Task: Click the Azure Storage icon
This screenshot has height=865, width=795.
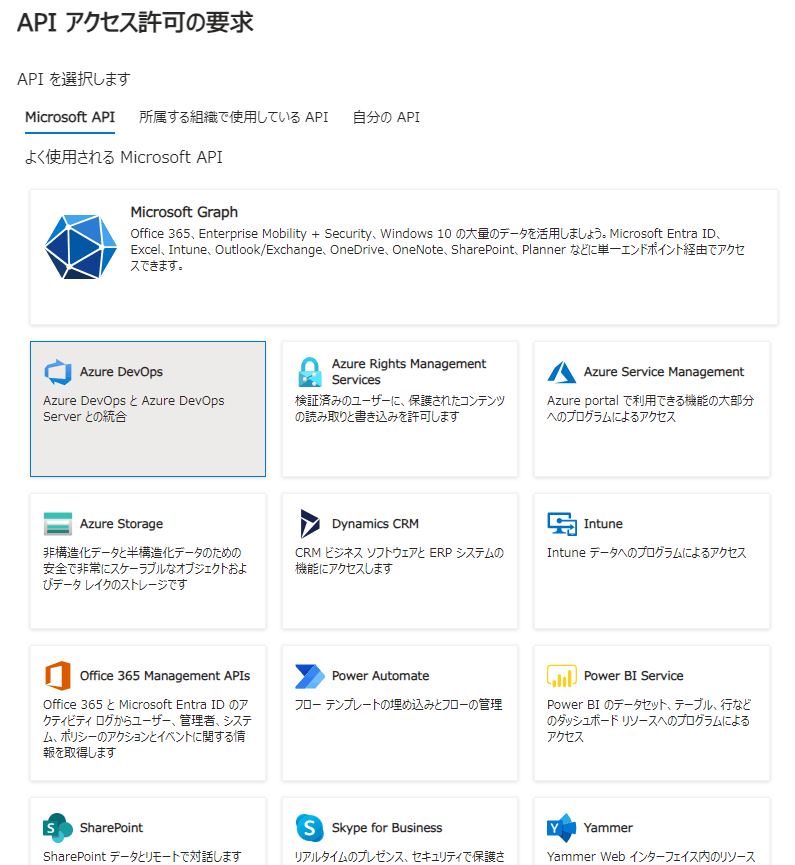Action: 58,524
